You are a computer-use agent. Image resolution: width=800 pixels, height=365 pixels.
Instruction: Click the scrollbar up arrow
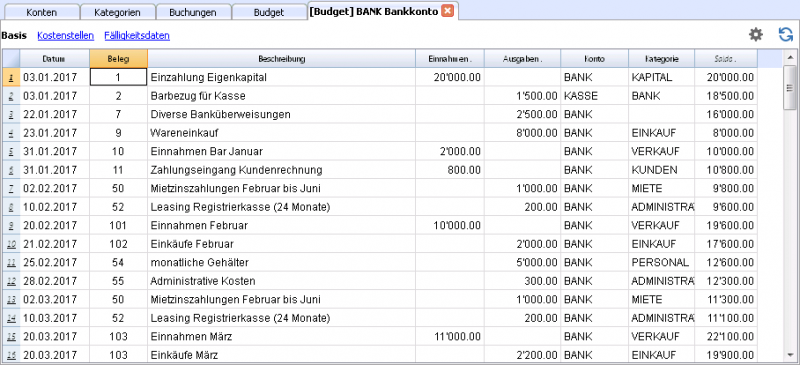click(x=790, y=57)
